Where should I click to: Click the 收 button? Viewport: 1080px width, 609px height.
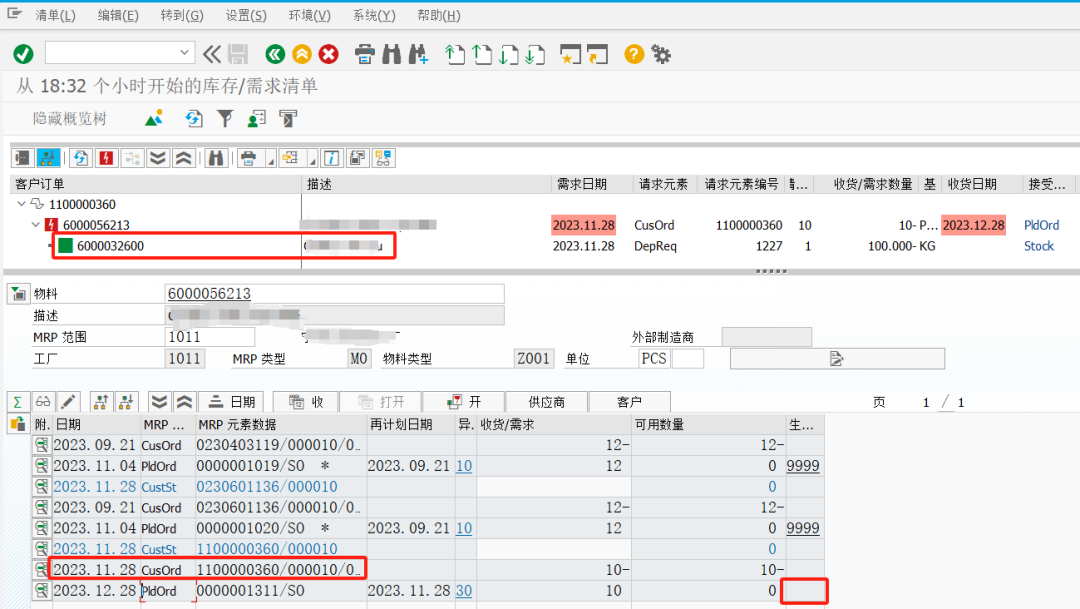[x=307, y=402]
